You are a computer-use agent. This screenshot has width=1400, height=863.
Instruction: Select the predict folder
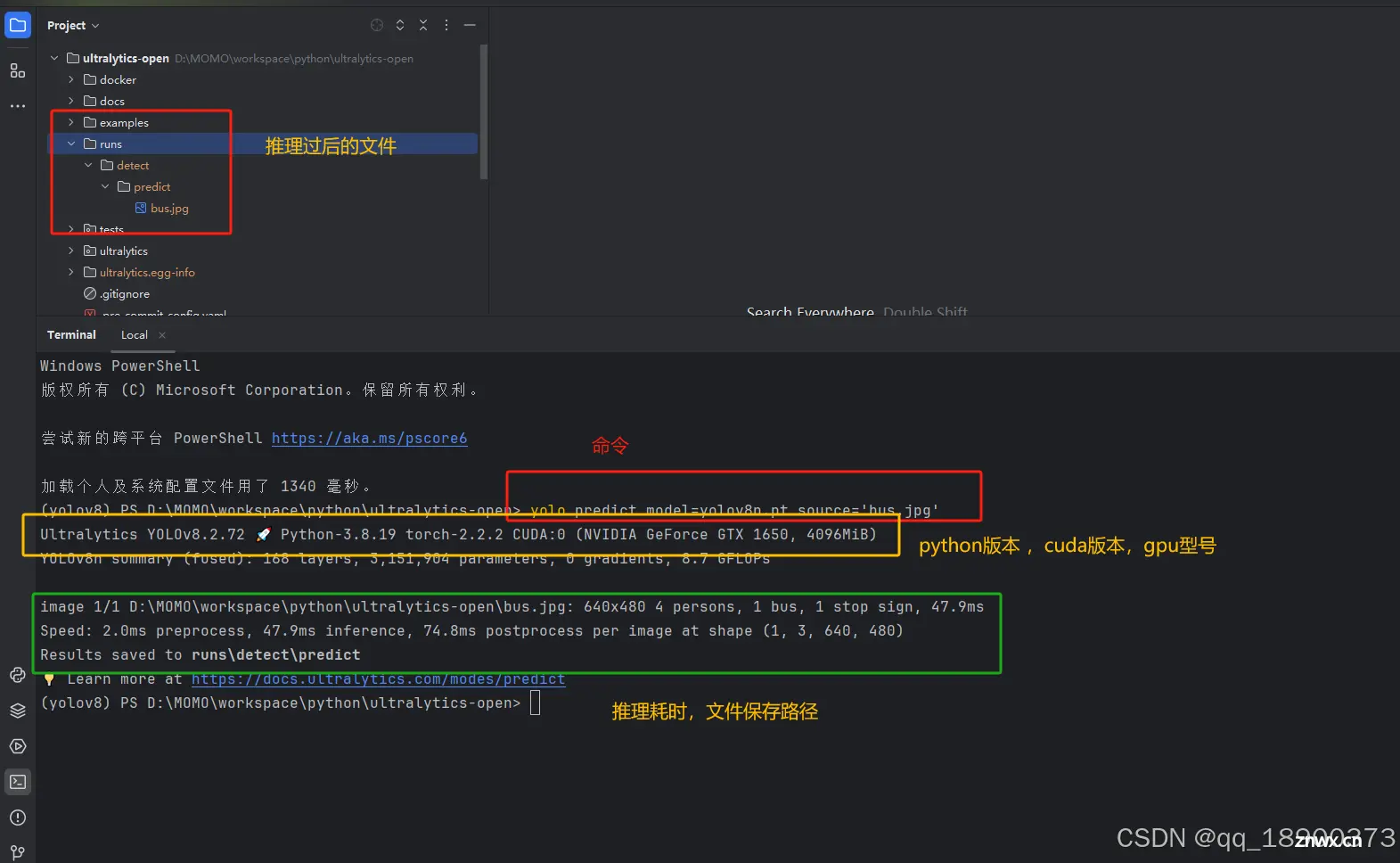pyautogui.click(x=151, y=186)
